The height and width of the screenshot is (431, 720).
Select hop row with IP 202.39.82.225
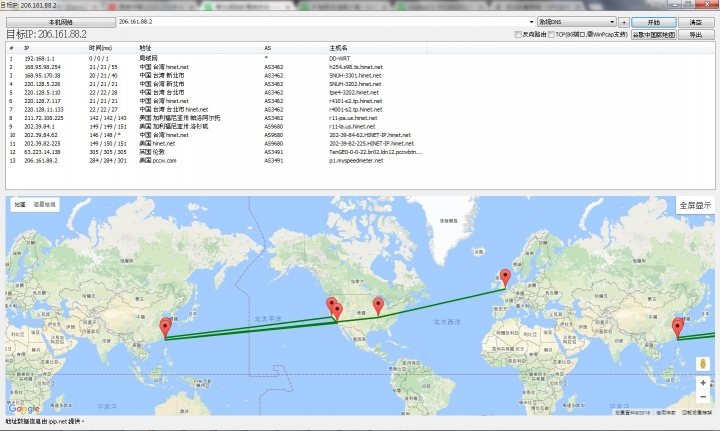[x=216, y=144]
